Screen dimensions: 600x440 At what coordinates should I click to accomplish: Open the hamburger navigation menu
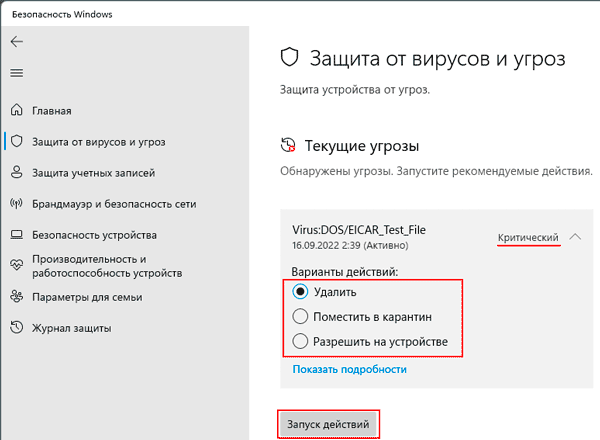coord(16,73)
